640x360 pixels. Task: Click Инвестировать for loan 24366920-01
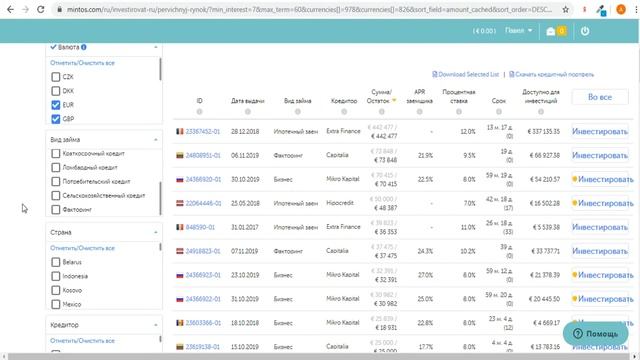[602, 179]
